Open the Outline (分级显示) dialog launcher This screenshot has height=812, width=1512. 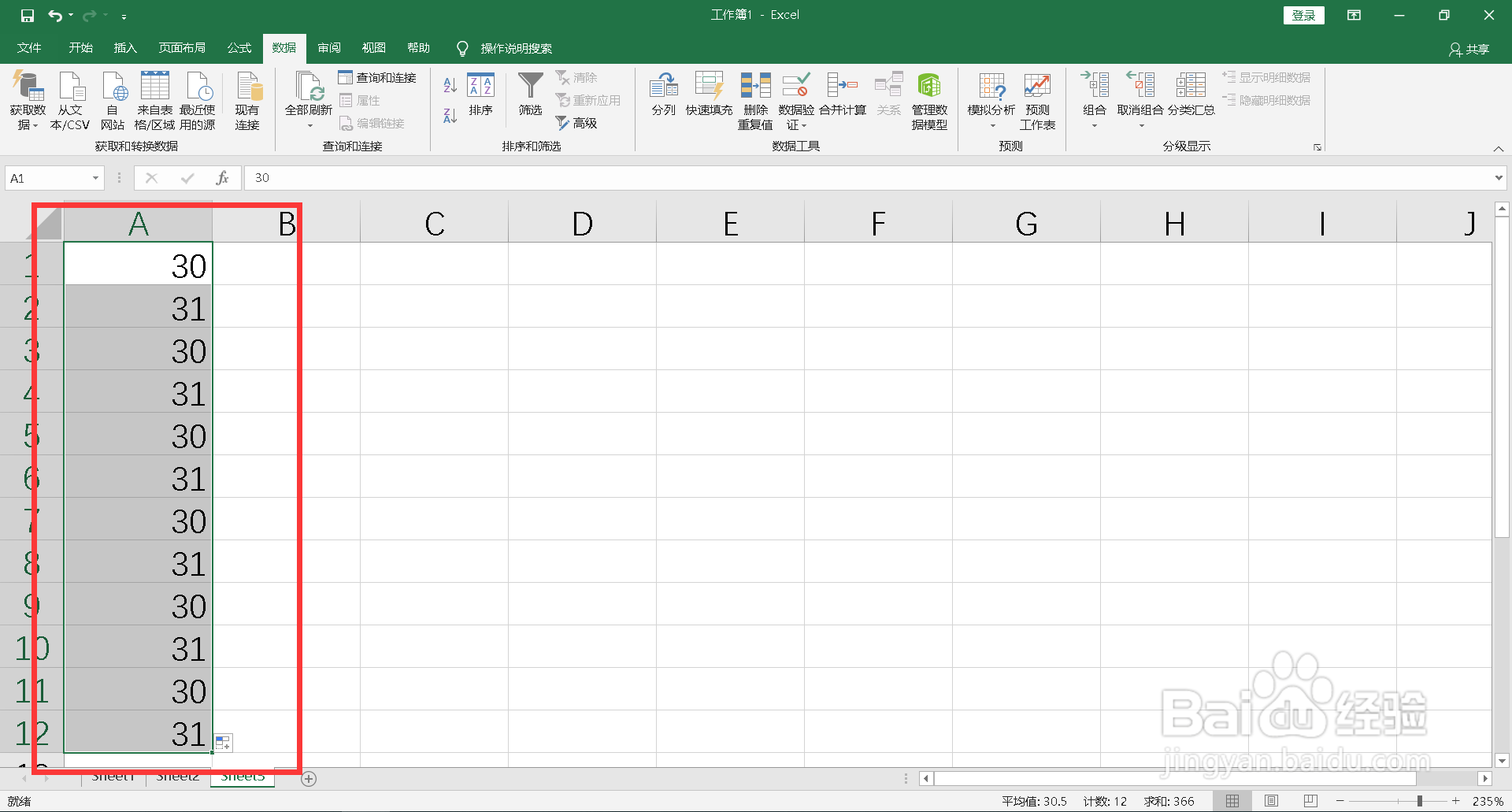click(1317, 147)
